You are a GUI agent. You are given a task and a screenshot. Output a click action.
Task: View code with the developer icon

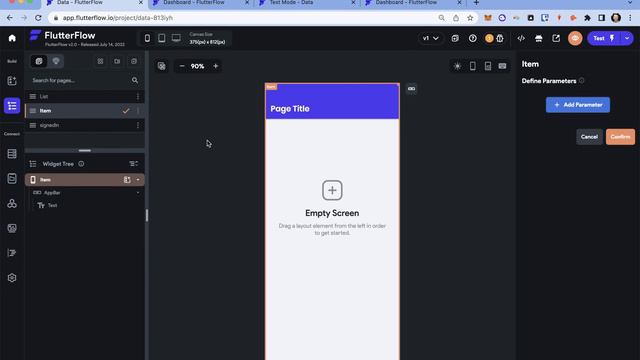(521, 38)
